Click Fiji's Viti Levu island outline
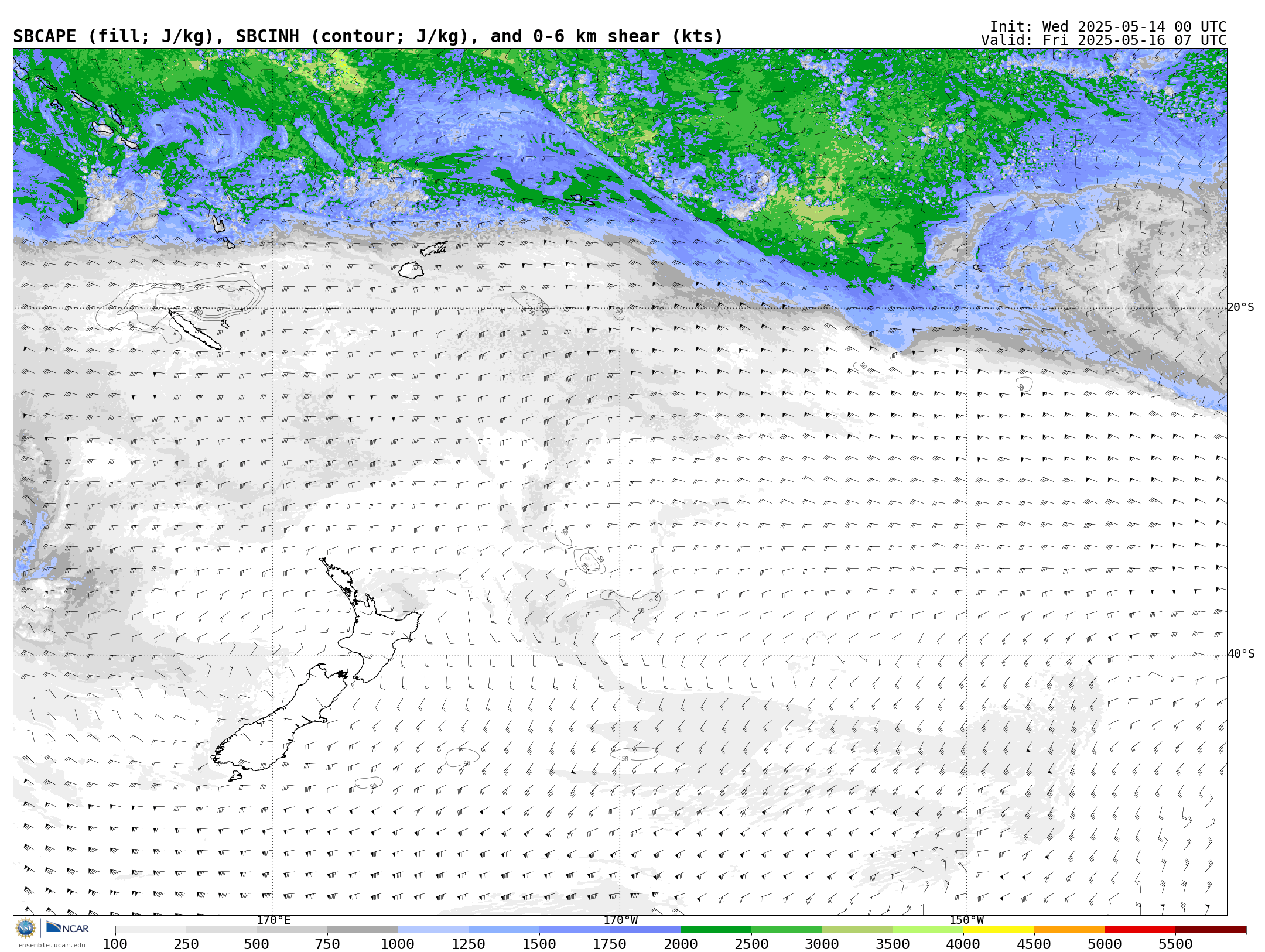Viewport: 1265px width, 952px height. (x=411, y=270)
